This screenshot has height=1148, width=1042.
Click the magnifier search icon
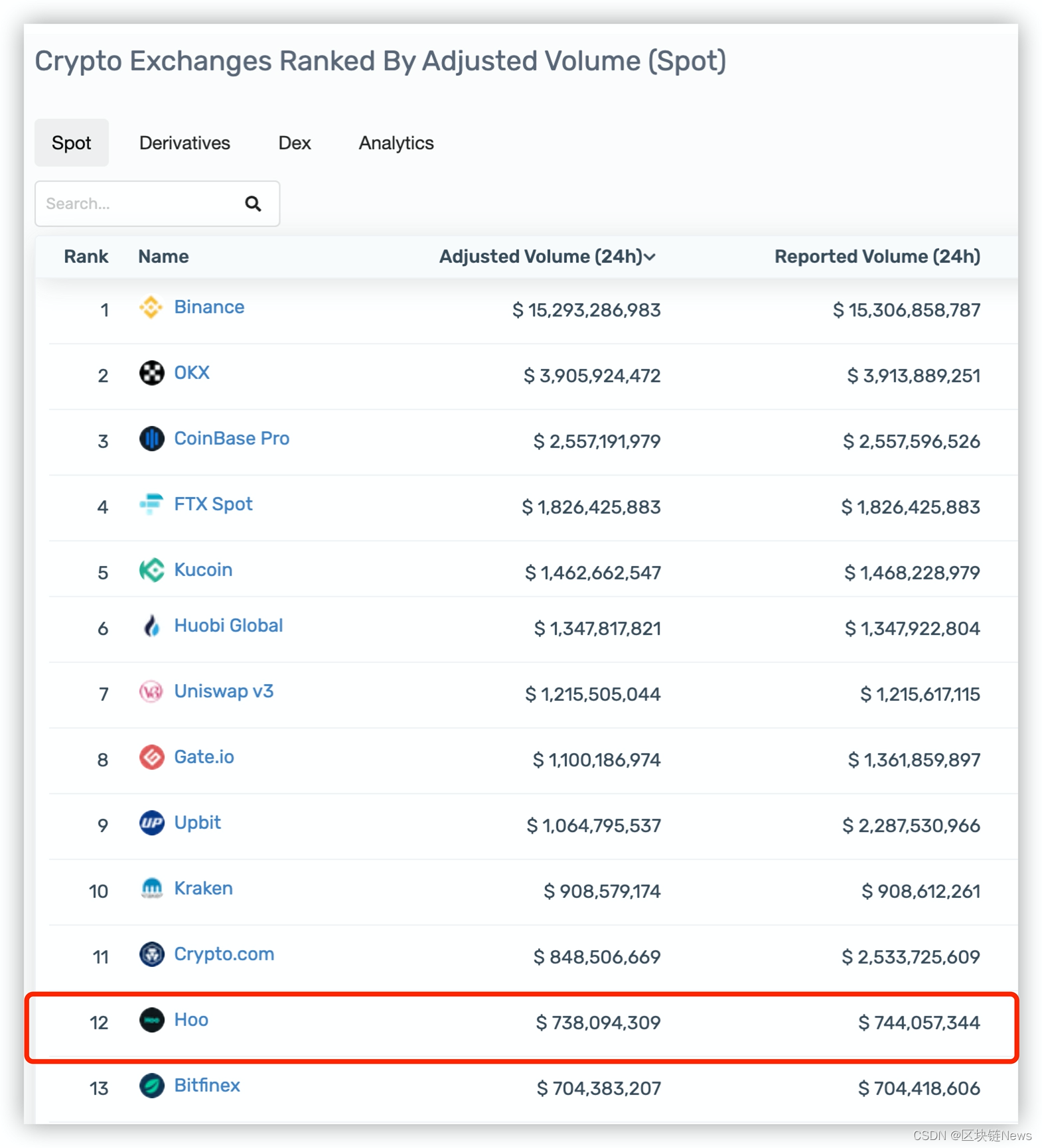pyautogui.click(x=253, y=204)
